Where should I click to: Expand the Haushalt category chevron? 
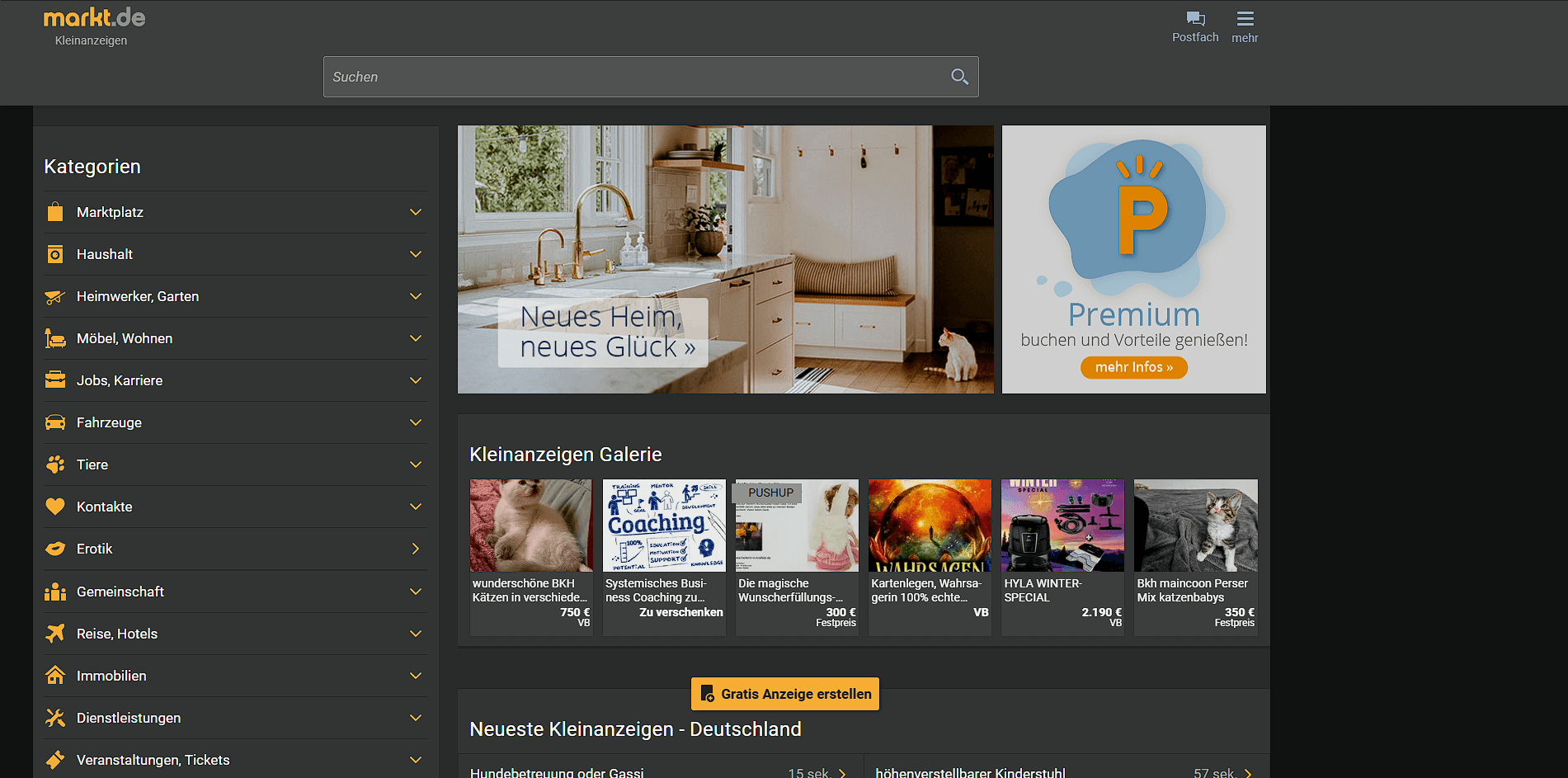click(x=416, y=254)
